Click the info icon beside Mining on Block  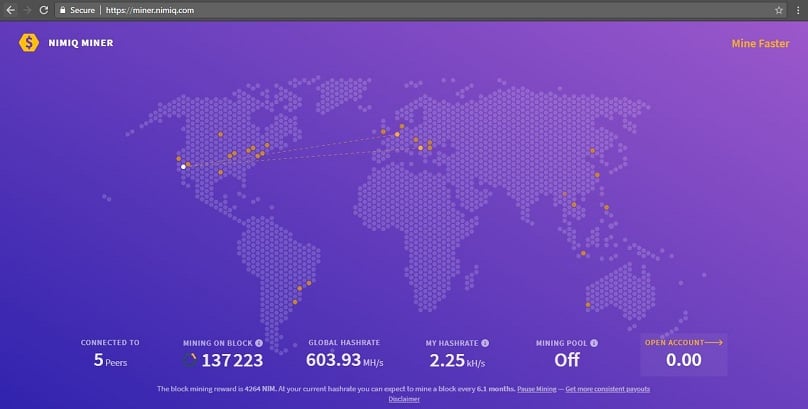click(x=259, y=343)
